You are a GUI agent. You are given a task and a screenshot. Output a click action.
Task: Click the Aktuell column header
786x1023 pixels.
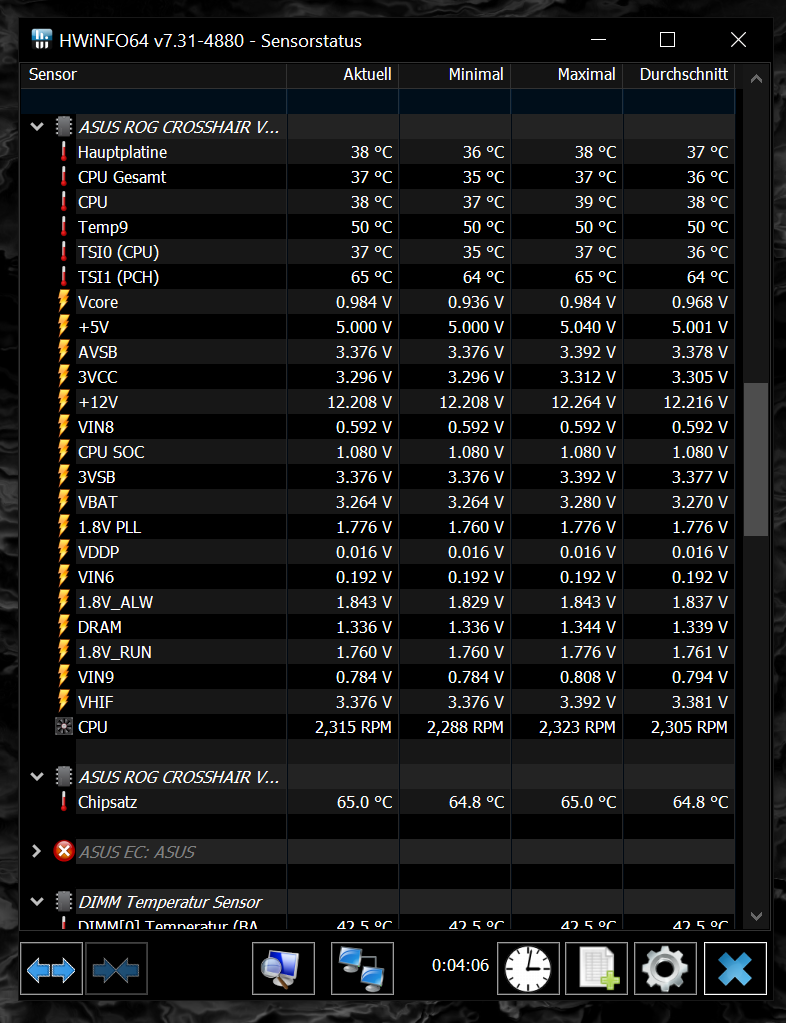342,75
